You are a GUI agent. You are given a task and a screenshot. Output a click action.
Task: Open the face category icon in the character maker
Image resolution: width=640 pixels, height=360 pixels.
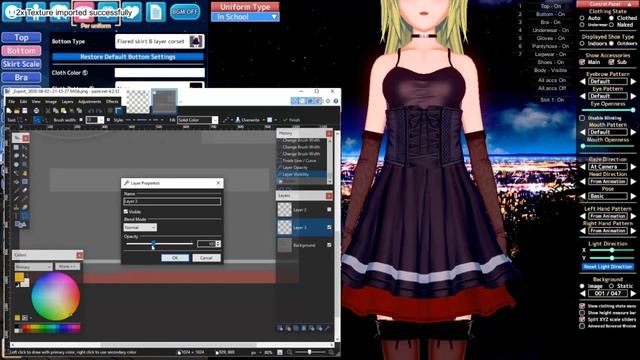point(12,12)
